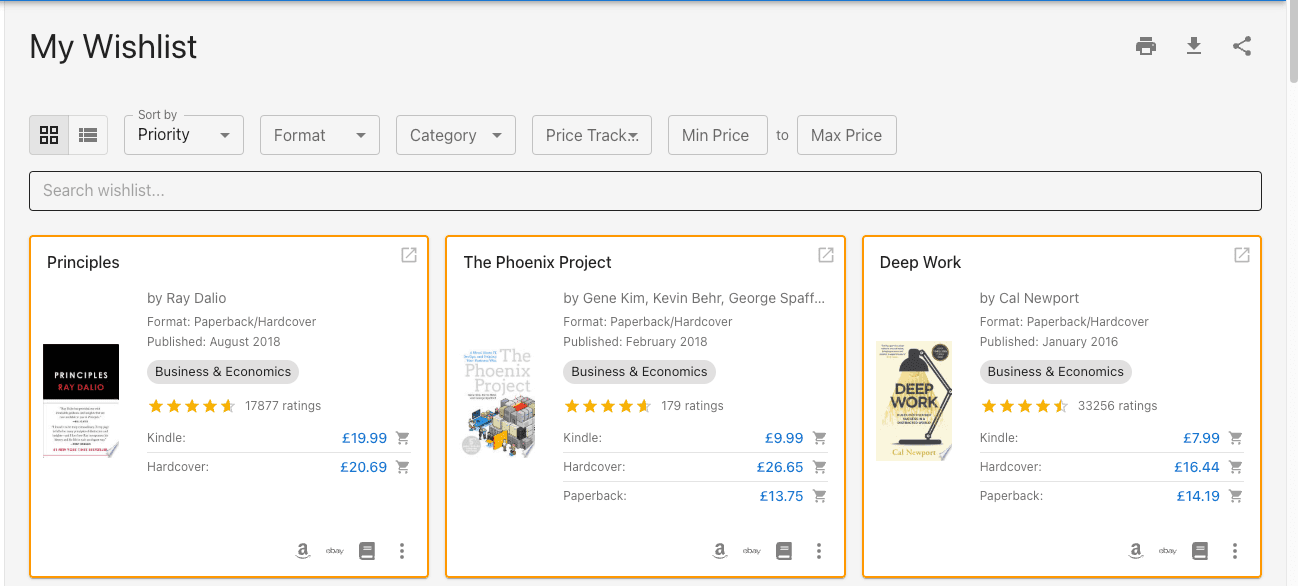
Task: Open the Sort by Priority dropdown
Action: [184, 135]
